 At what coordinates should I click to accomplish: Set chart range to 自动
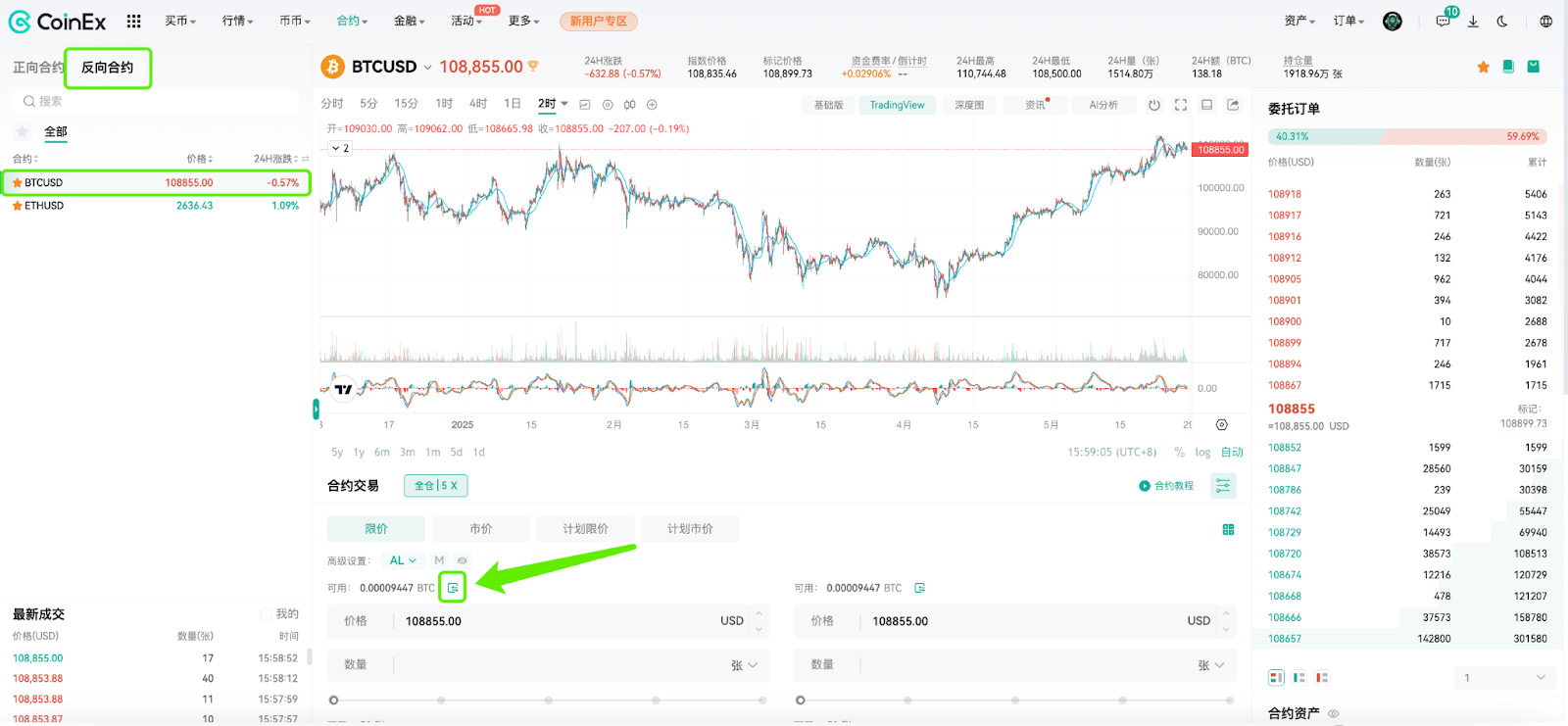(x=1232, y=452)
